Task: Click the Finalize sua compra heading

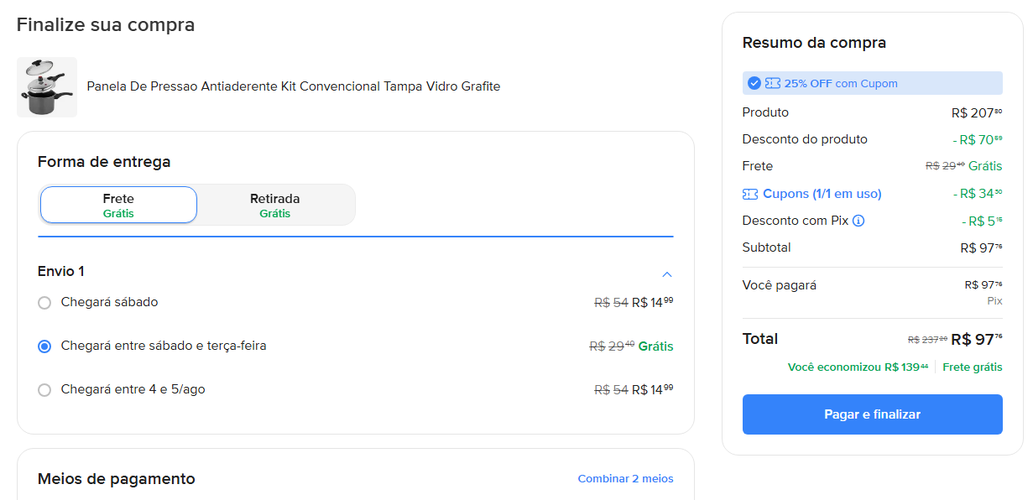Action: pos(105,25)
